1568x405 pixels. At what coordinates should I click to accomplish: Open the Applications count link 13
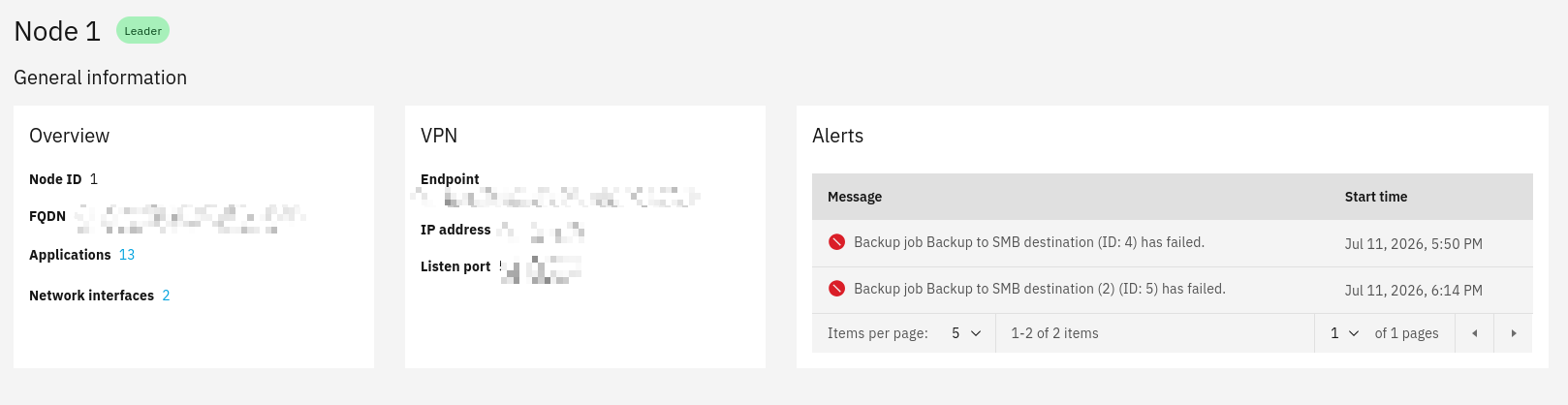pyautogui.click(x=127, y=255)
